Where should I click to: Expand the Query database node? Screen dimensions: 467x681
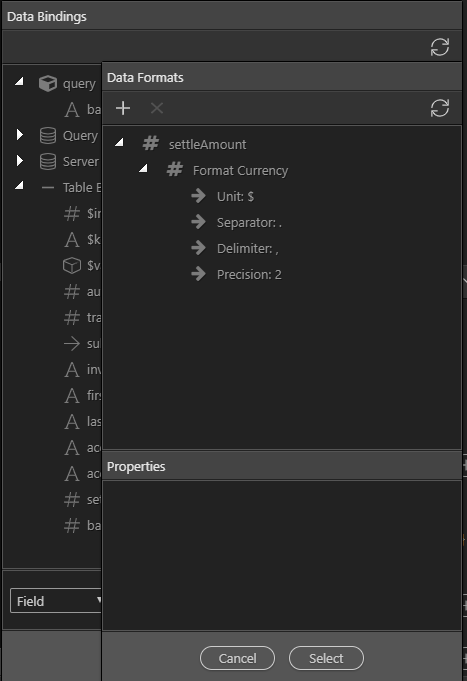[x=19, y=135]
